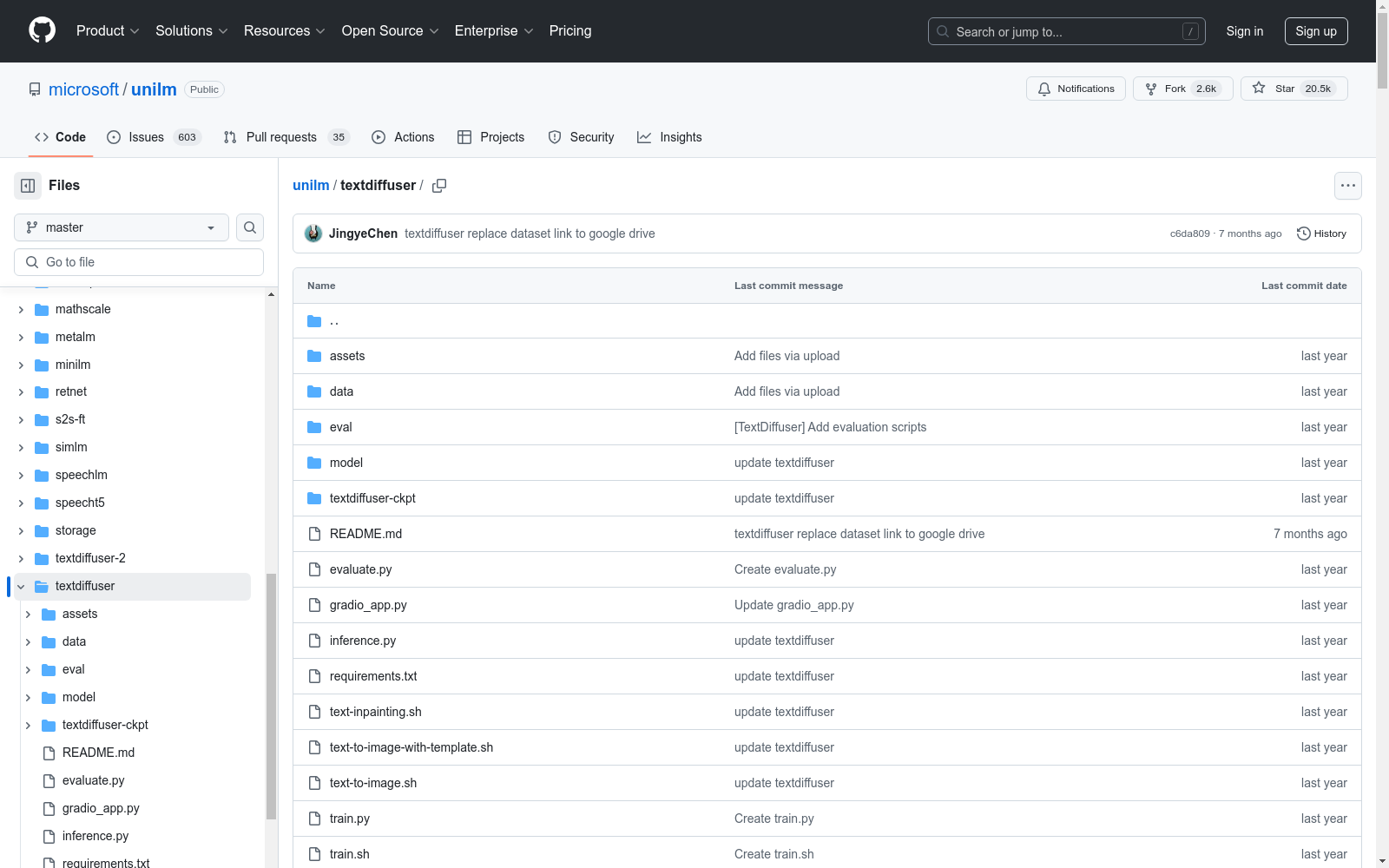Viewport: 1389px width, 868px height.
Task: Switch to the Security tab
Action: [581, 137]
